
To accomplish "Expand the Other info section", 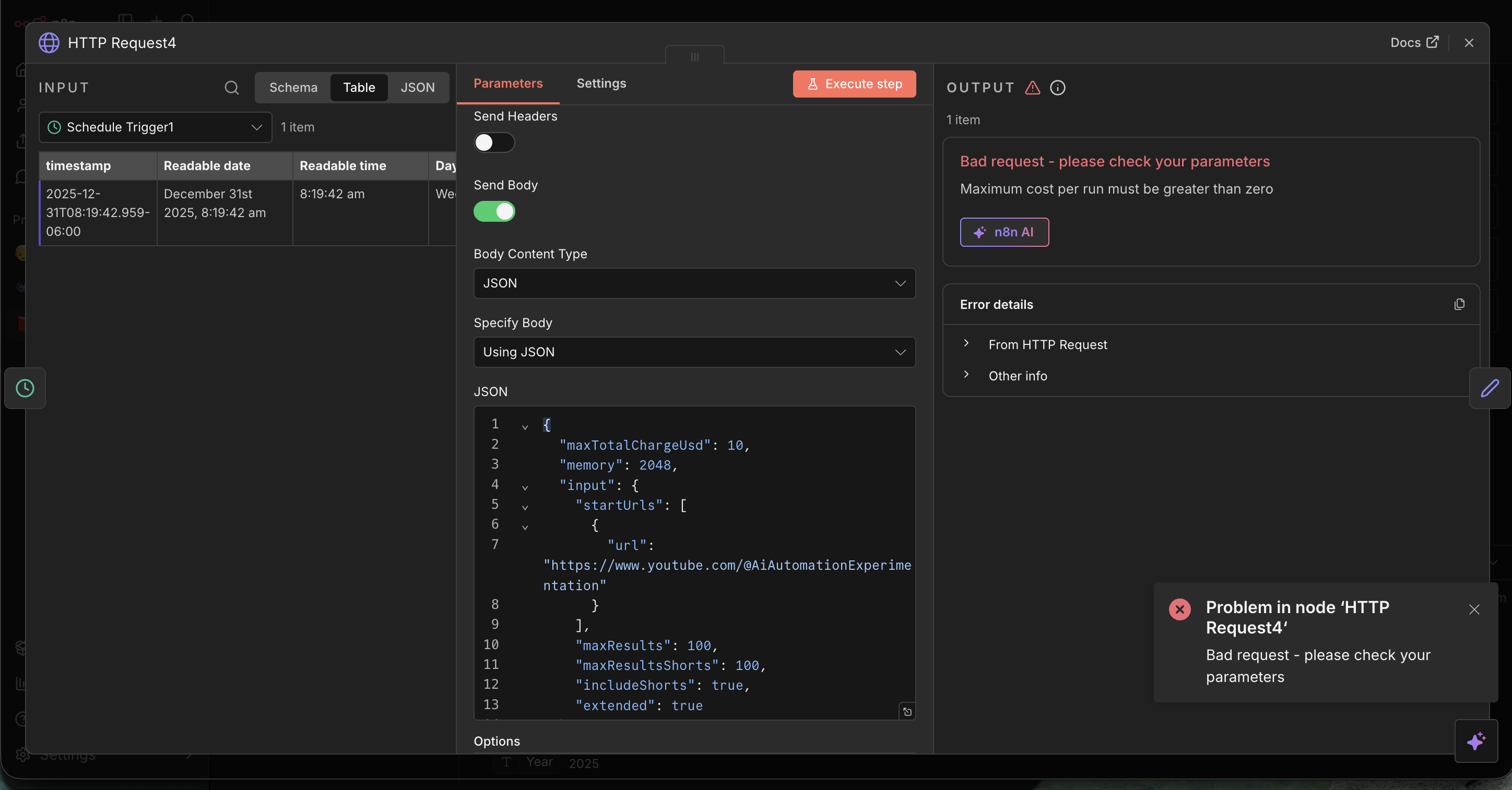I will coord(1017,376).
